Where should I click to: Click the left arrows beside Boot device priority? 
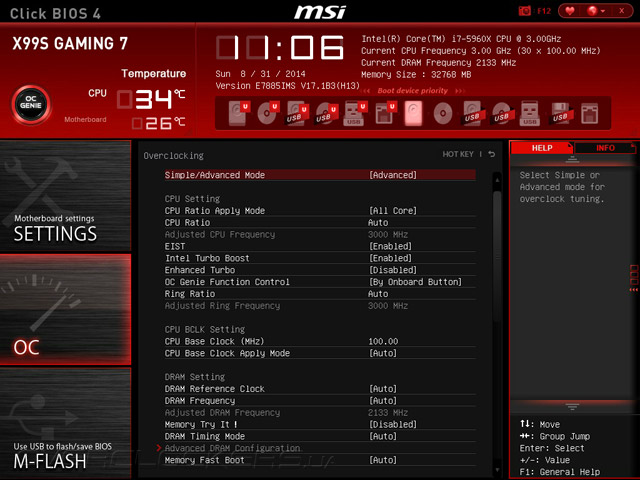[366, 91]
